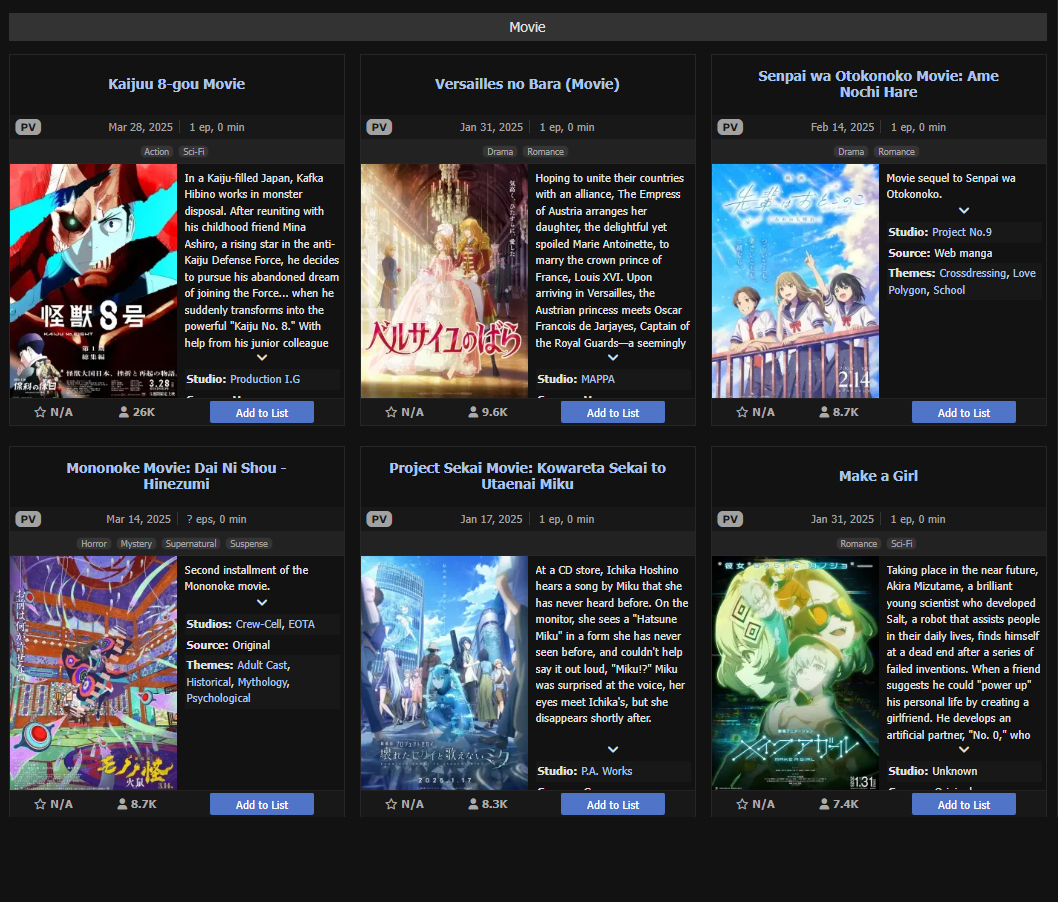Click the star score icon on Versailles no Bara
Image resolution: width=1058 pixels, height=902 pixels.
click(391, 412)
